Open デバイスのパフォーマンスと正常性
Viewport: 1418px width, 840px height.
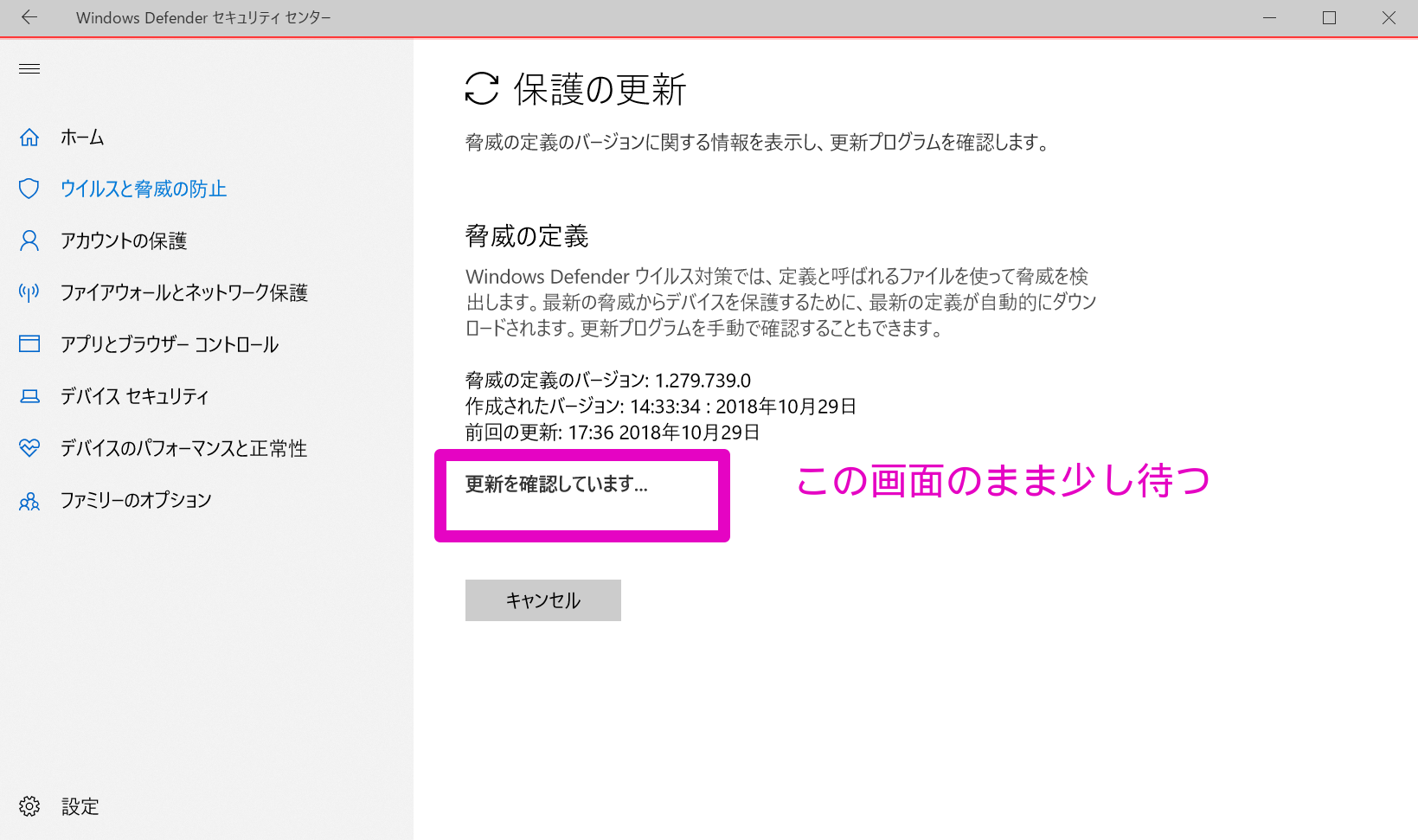(x=183, y=448)
